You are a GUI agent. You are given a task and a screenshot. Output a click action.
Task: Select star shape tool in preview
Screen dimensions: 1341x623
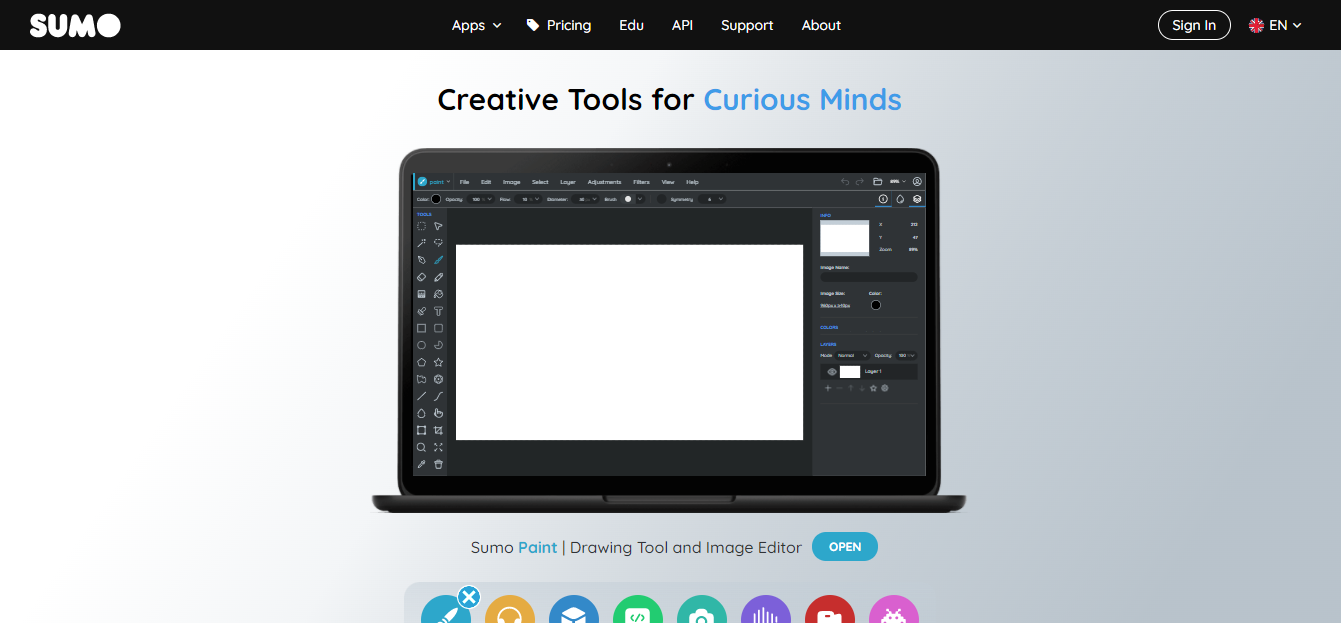coord(438,362)
